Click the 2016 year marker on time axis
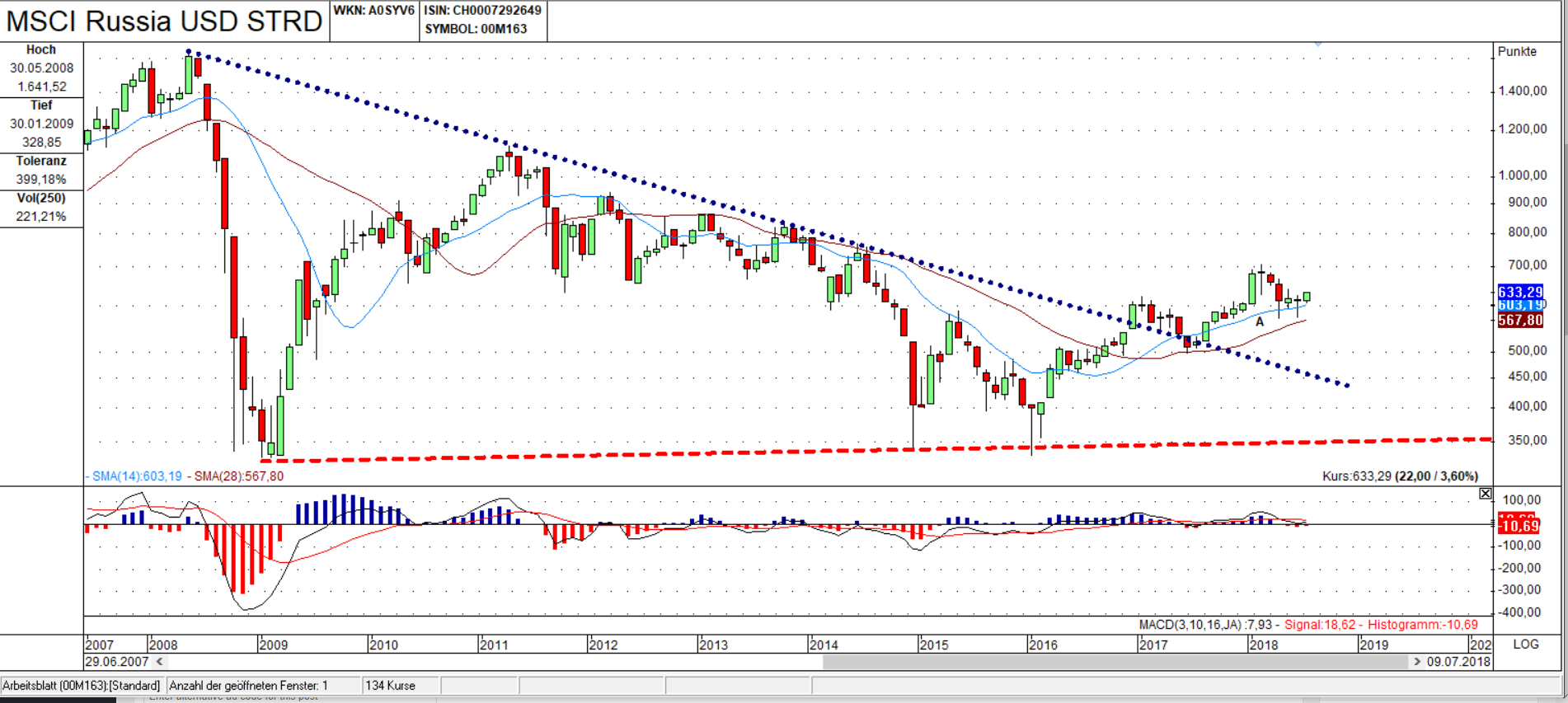 (1043, 644)
